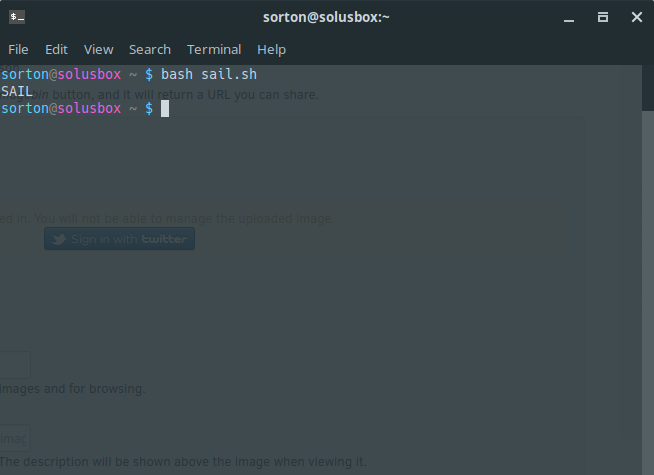The width and height of the screenshot is (654, 475).
Task: Click the 'bash sail.sh' command text
Action: click(209, 75)
